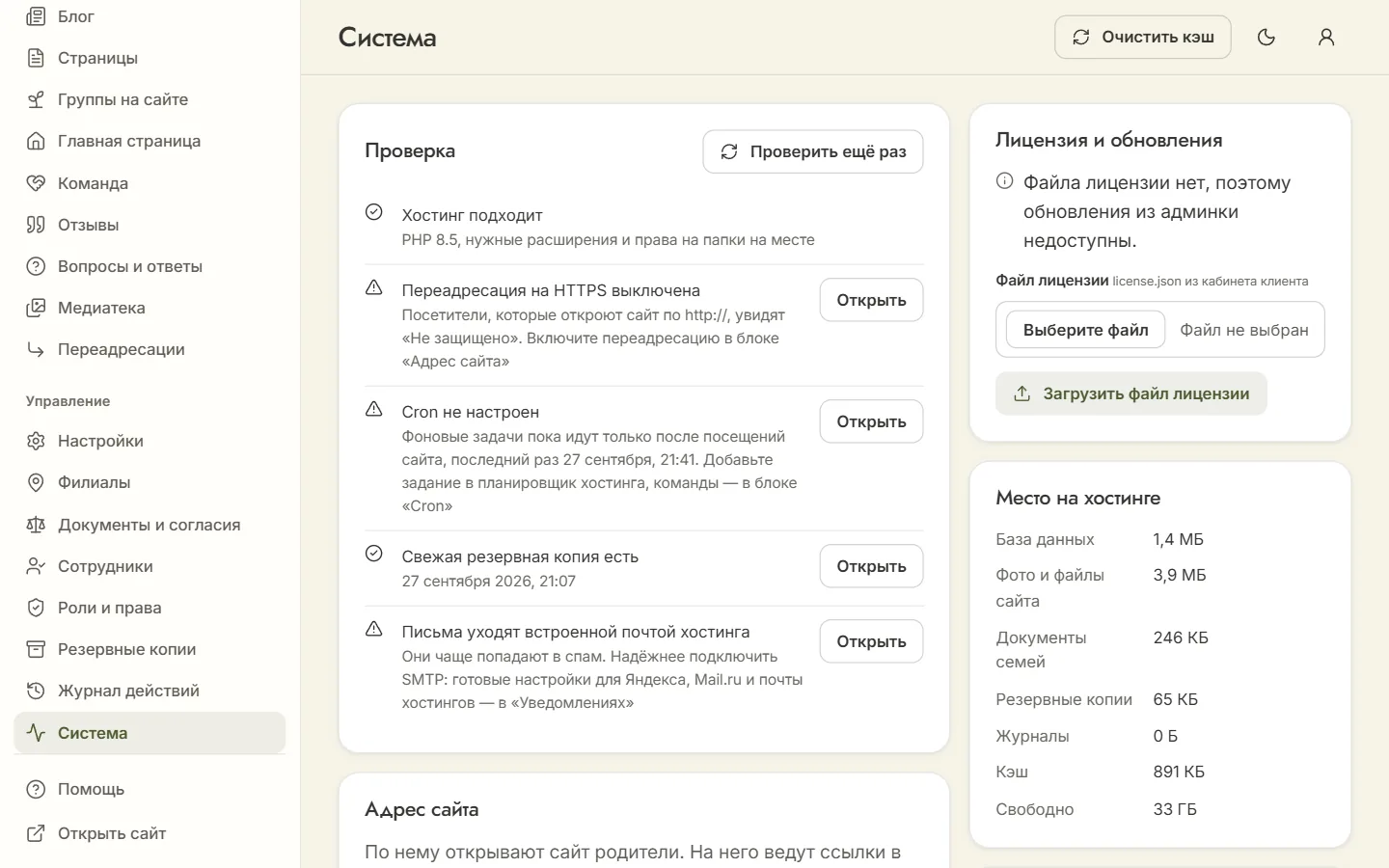Click Проверить ещё раз button

(813, 151)
